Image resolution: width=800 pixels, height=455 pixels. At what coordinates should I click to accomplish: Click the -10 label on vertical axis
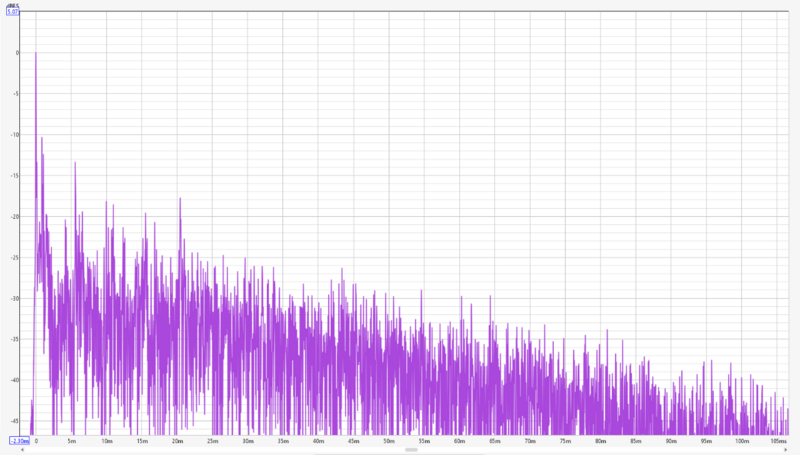15,135
